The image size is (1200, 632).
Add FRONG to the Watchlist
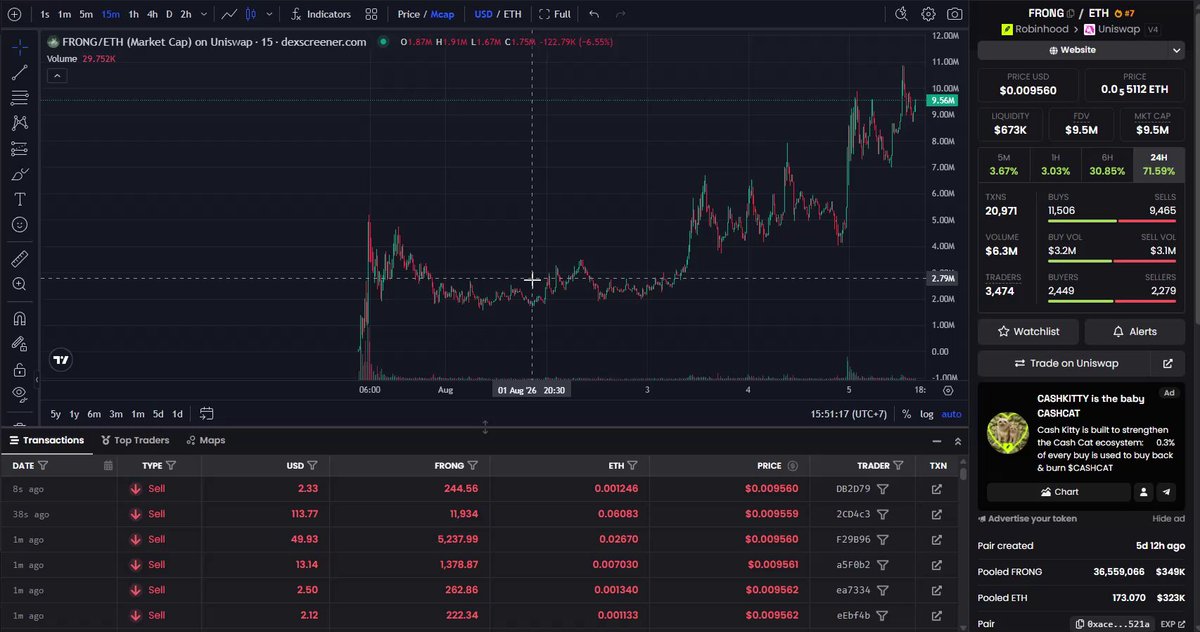[1028, 331]
